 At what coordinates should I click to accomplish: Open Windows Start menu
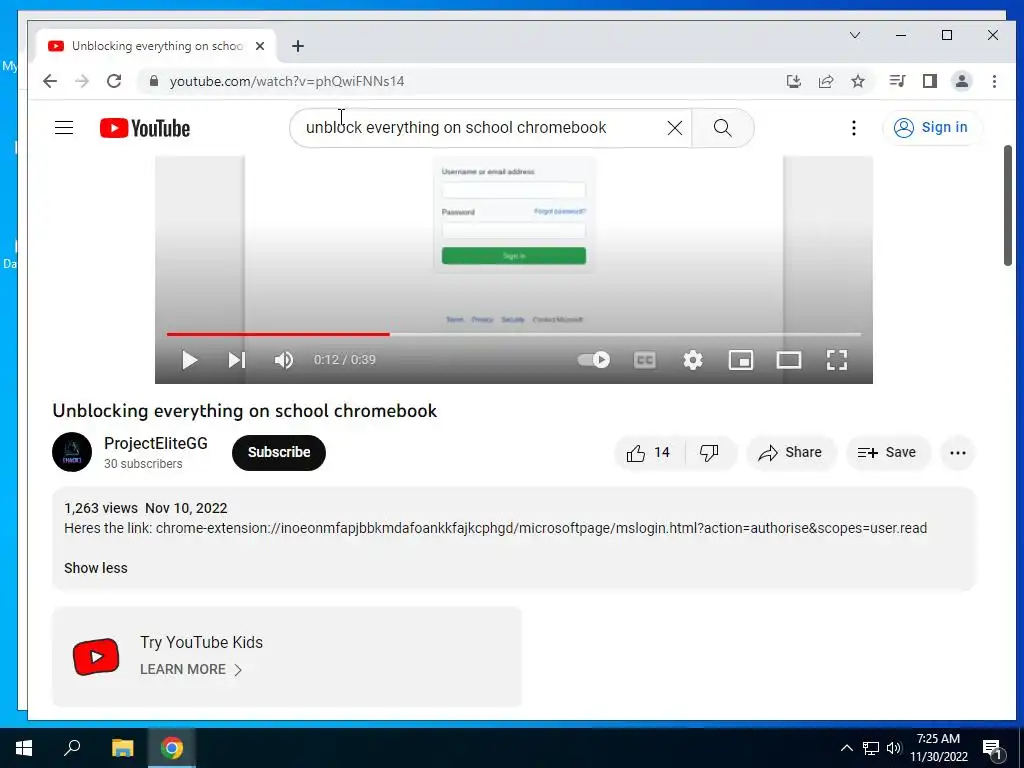click(24, 748)
